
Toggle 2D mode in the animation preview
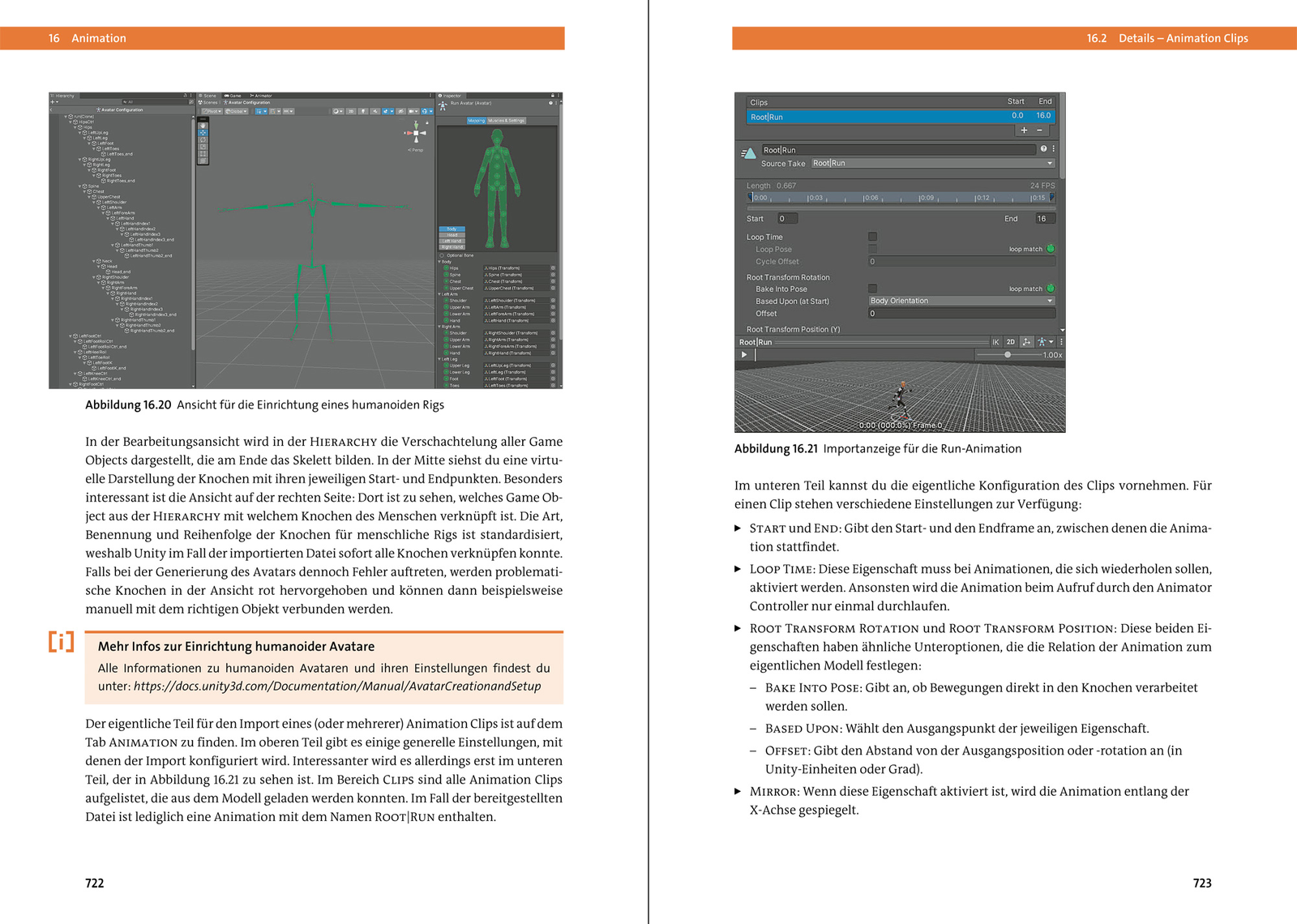(1010, 342)
